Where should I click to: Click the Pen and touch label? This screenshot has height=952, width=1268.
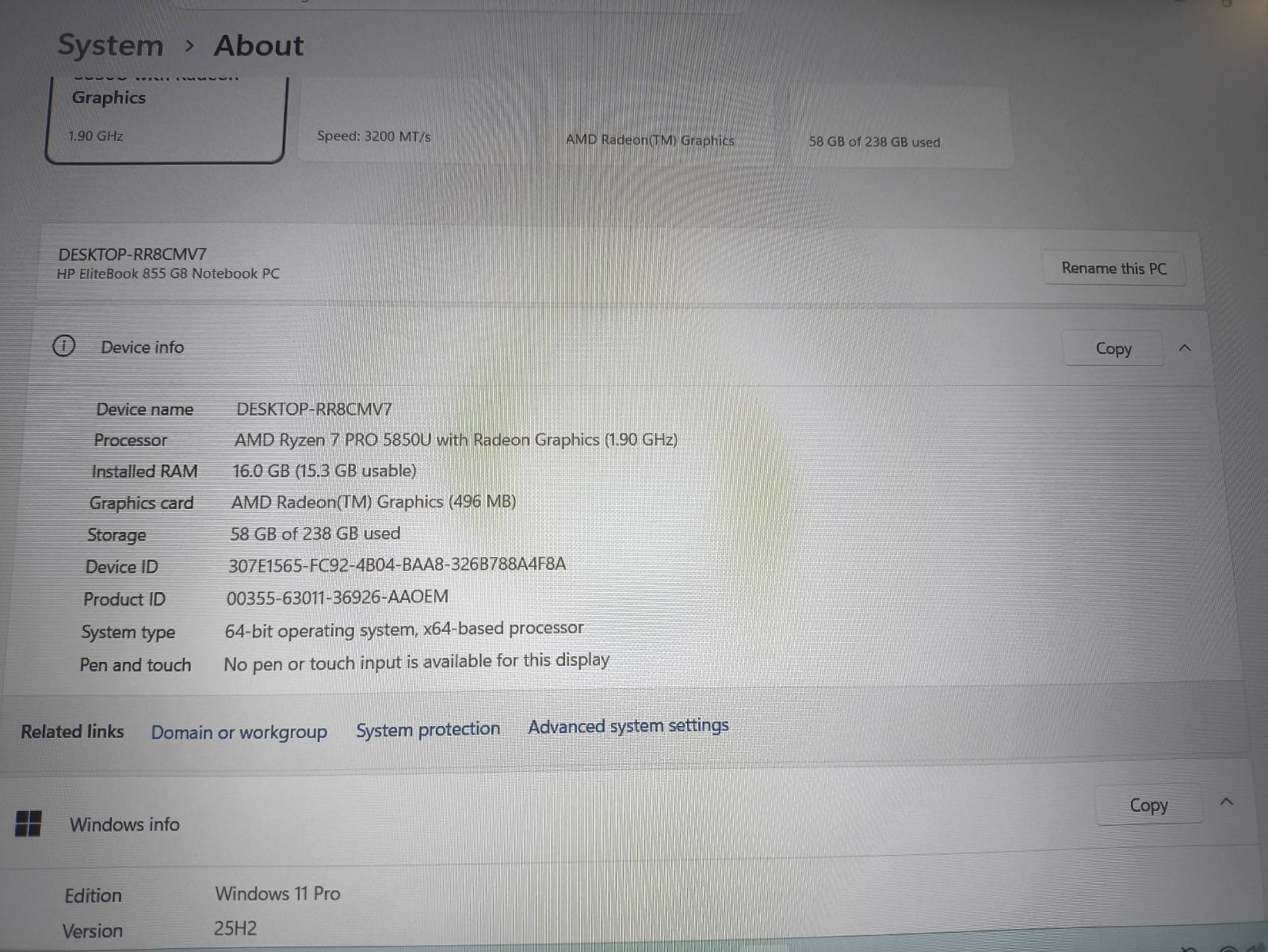[135, 665]
